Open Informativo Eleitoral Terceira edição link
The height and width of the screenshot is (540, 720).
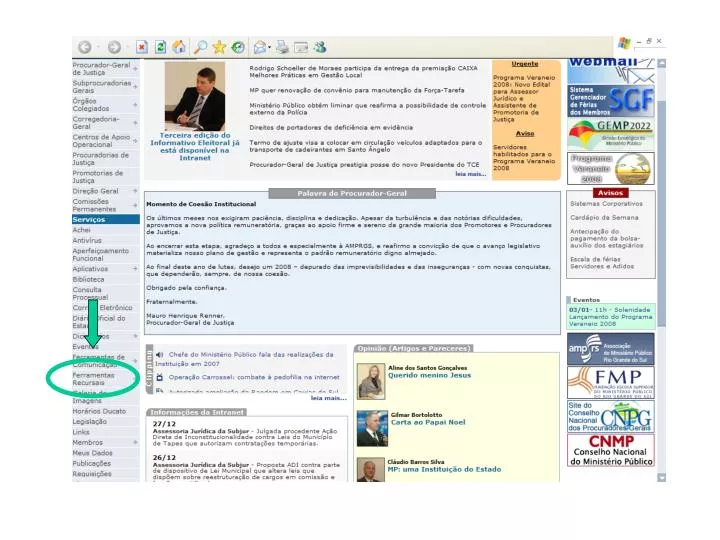click(195, 146)
